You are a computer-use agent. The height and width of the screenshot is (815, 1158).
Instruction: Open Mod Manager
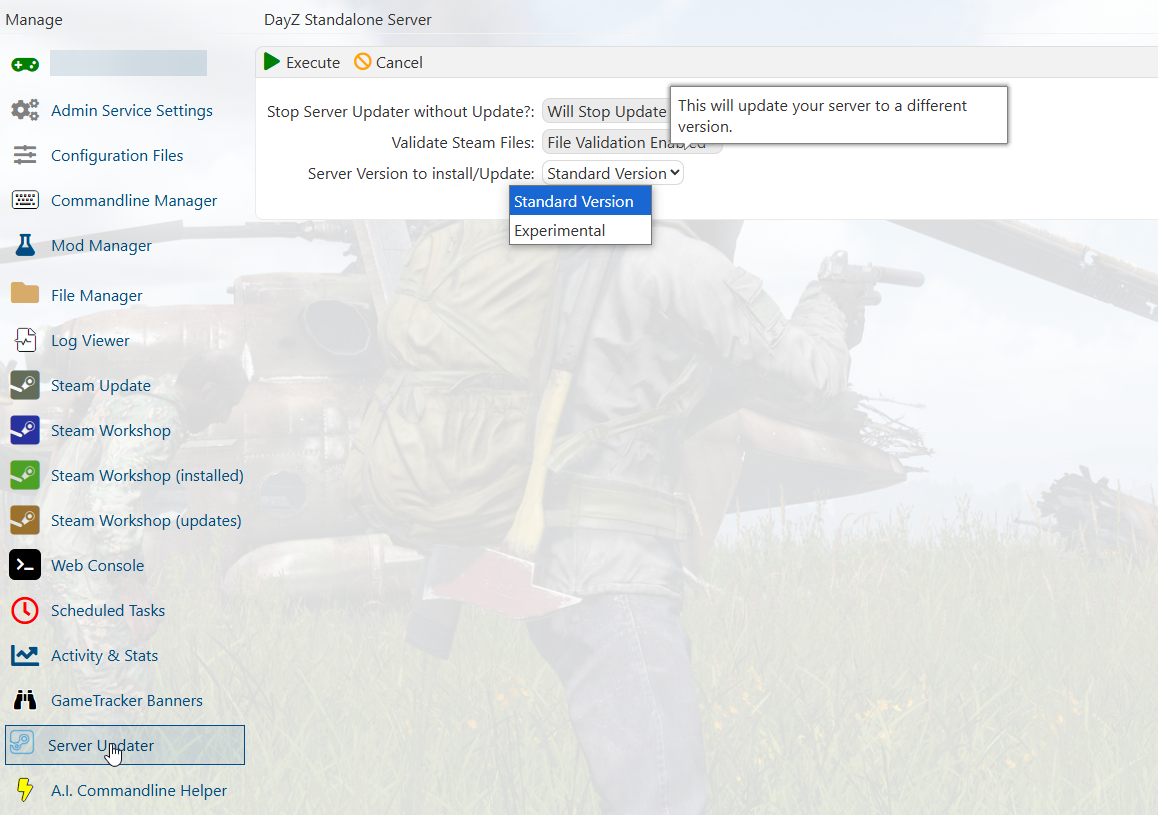[101, 246]
